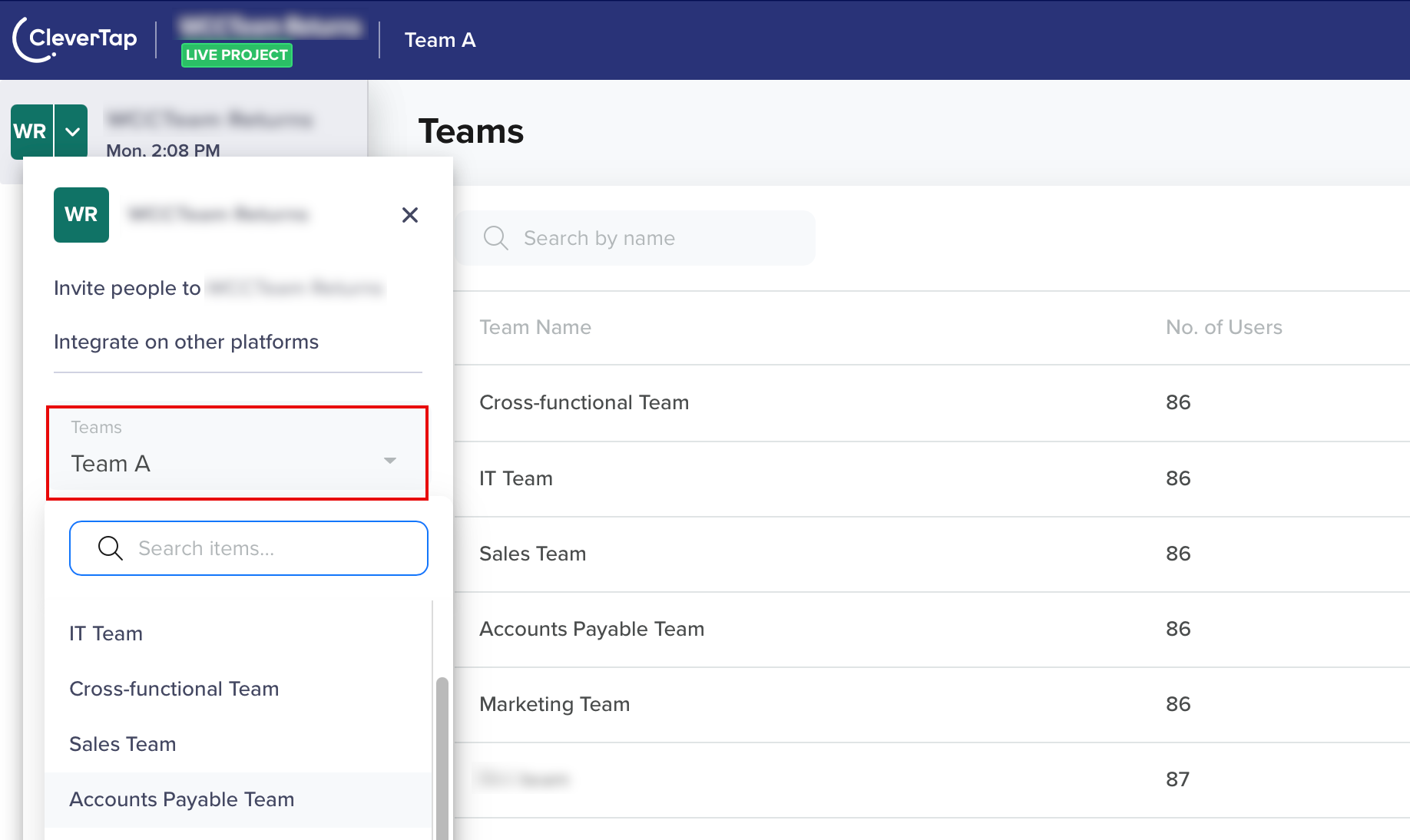Click 'Invite people to' link
Viewport: 1410px width, 840px height.
[x=127, y=288]
